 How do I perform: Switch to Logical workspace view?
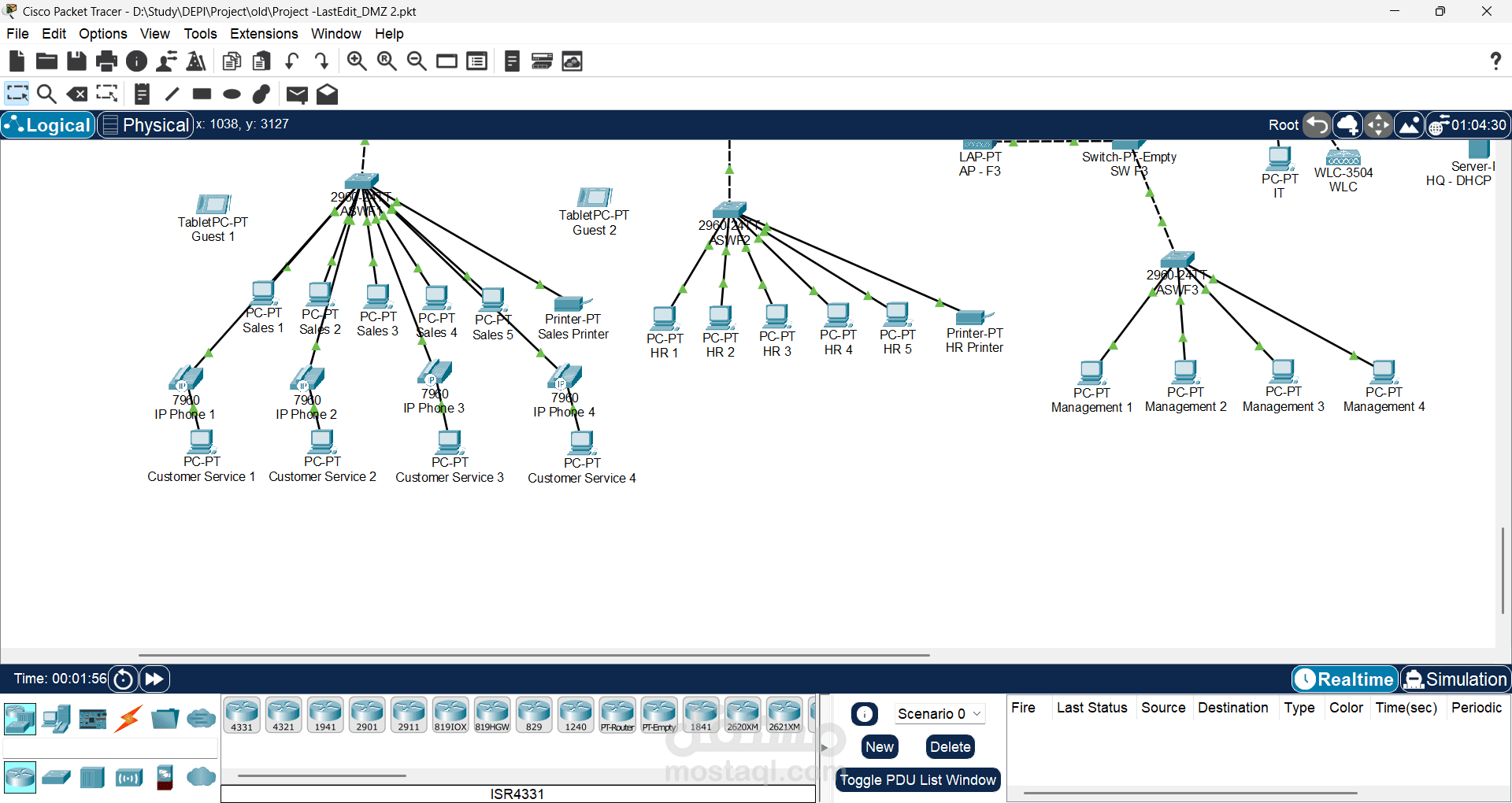pyautogui.click(x=48, y=125)
